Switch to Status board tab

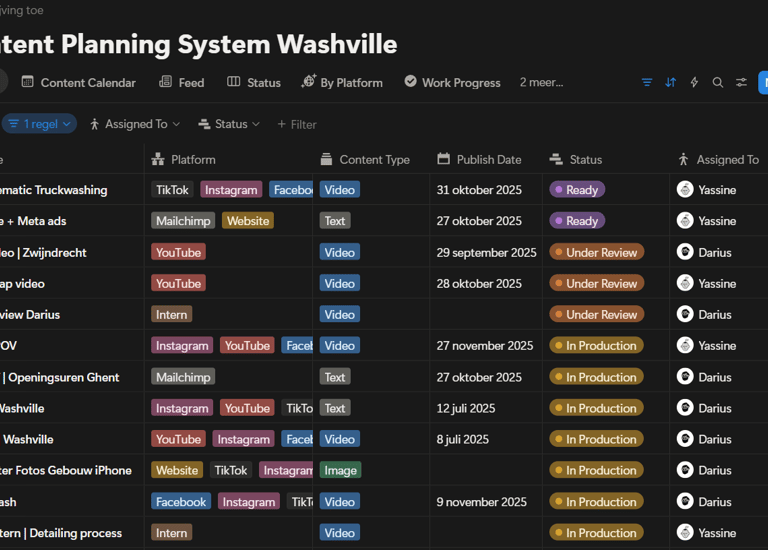254,82
